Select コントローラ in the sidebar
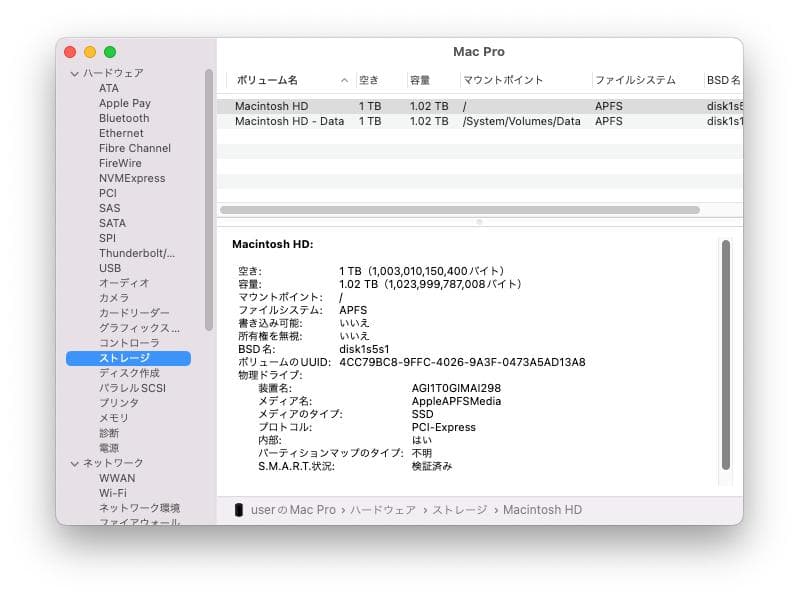Screen dimensions: 799x599 point(129,343)
